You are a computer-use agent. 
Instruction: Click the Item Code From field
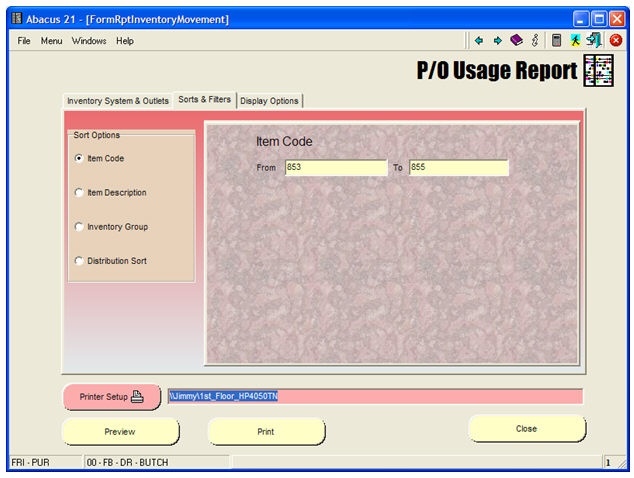(335, 168)
